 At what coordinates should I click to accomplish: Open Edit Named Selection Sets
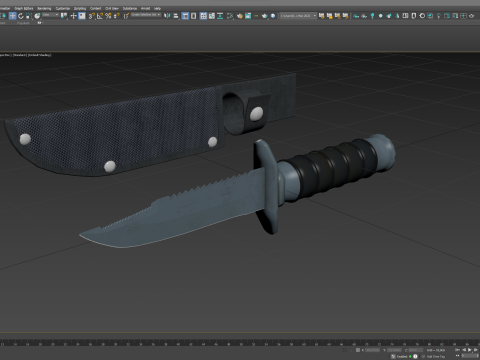(126, 16)
